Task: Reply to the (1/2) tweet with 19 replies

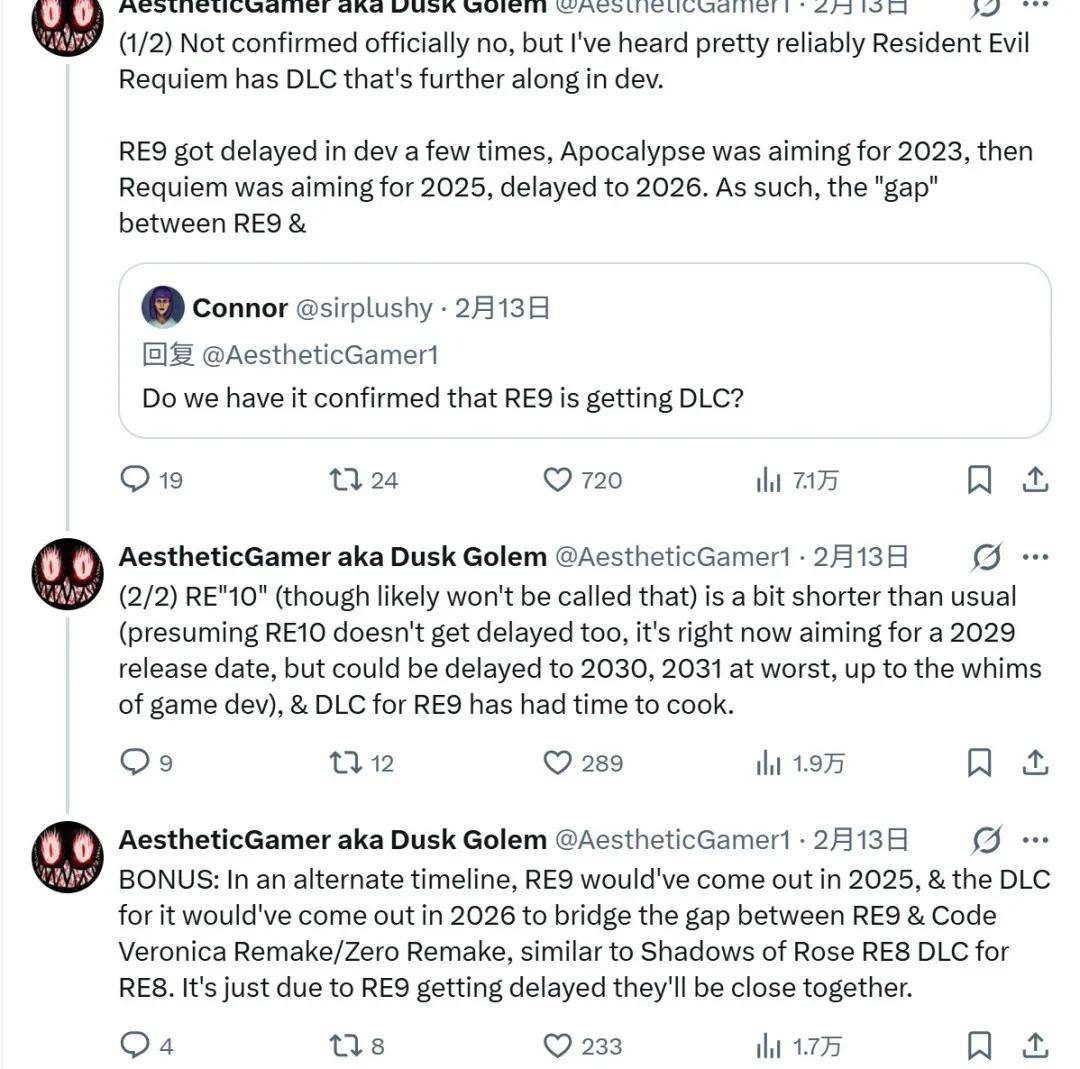Action: click(135, 480)
